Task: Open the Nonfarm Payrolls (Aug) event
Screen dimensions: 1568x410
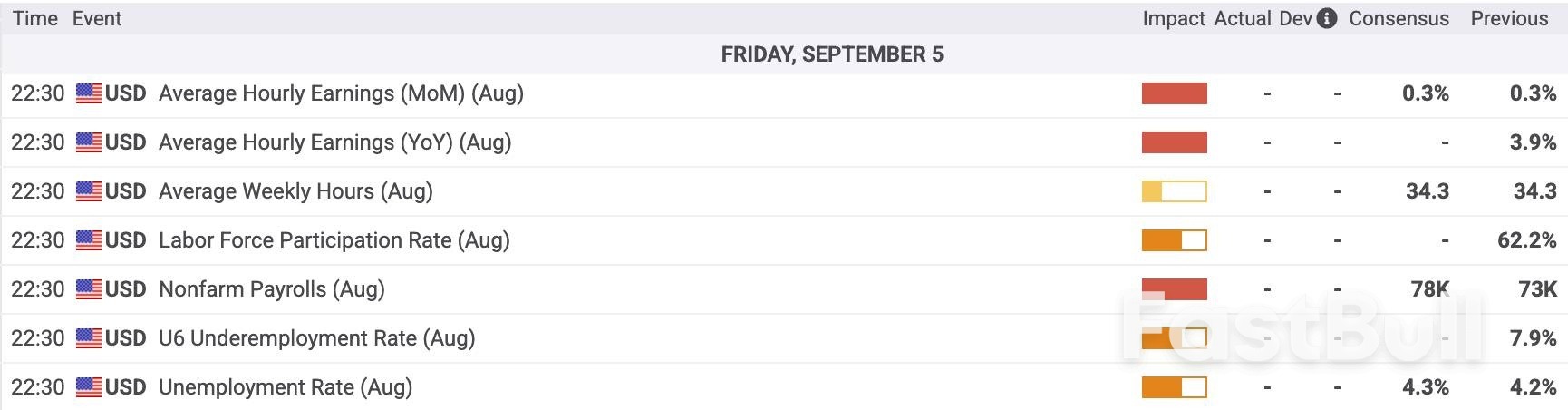Action: 271,289
